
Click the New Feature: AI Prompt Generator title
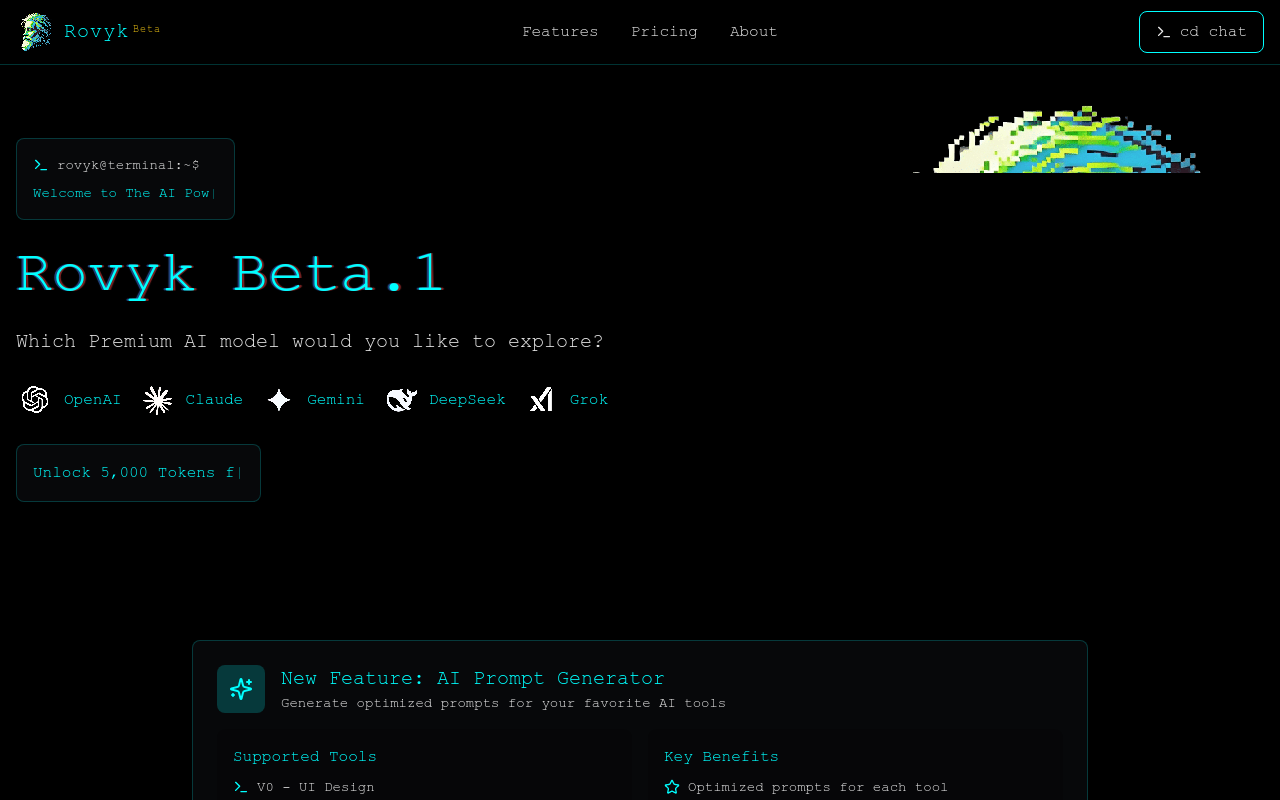click(472, 678)
